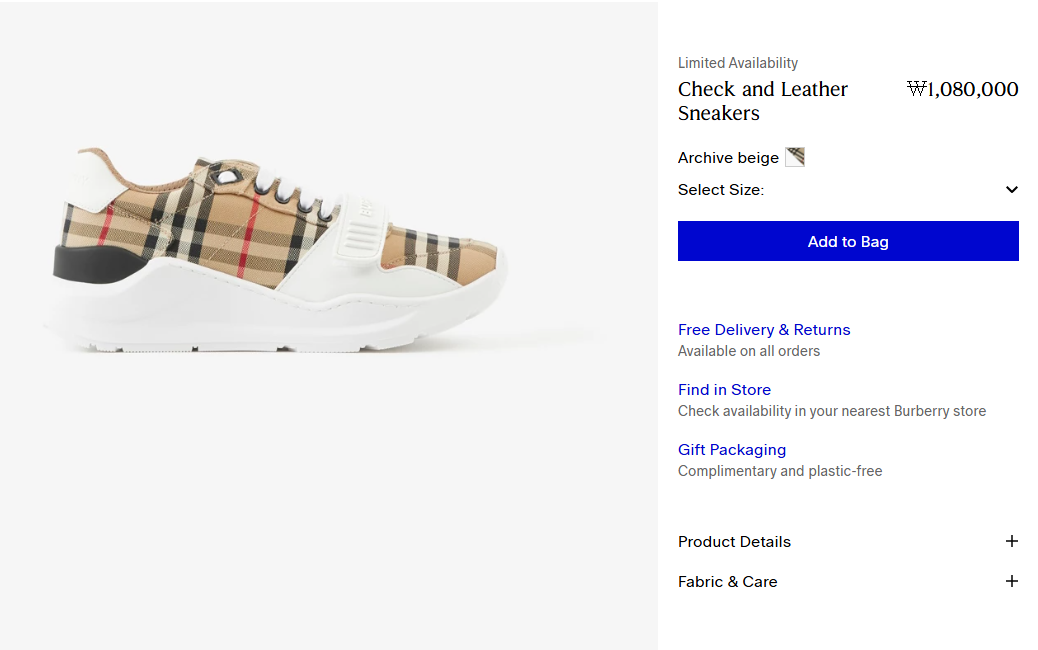Expand the Fabric & Care section title

coord(727,582)
